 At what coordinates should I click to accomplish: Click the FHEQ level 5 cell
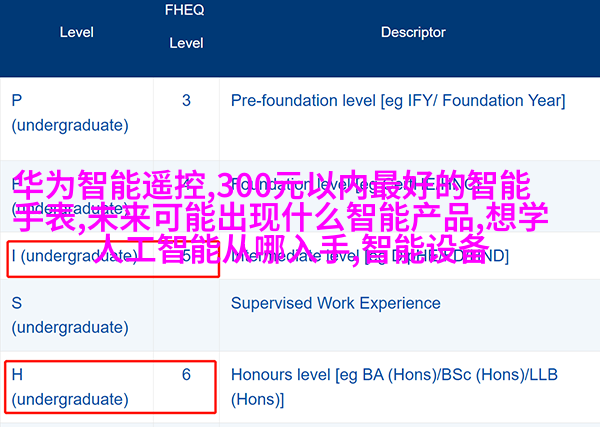(186, 256)
